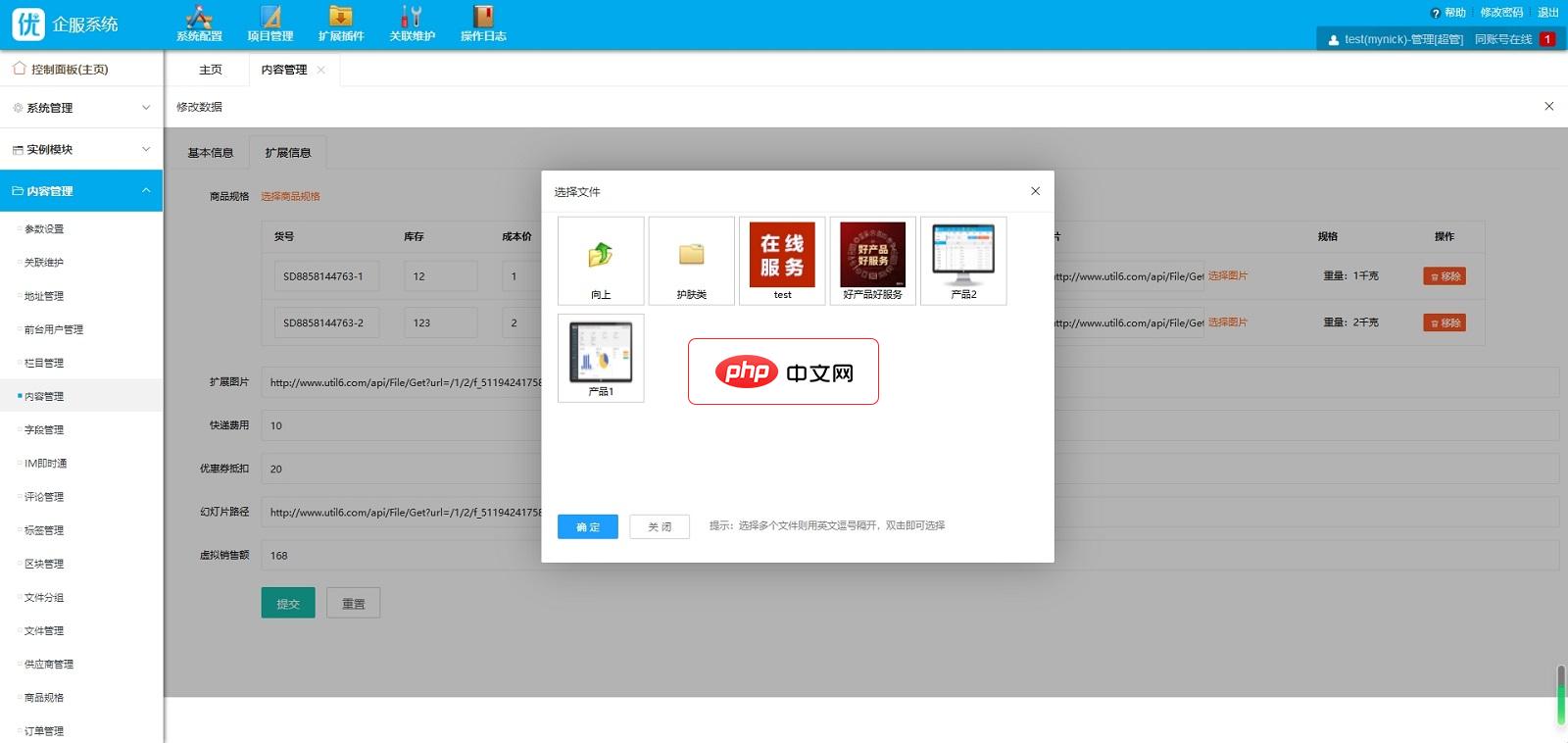Open 文件分组 in sidebar
The width and height of the screenshot is (1568, 743).
click(44, 597)
